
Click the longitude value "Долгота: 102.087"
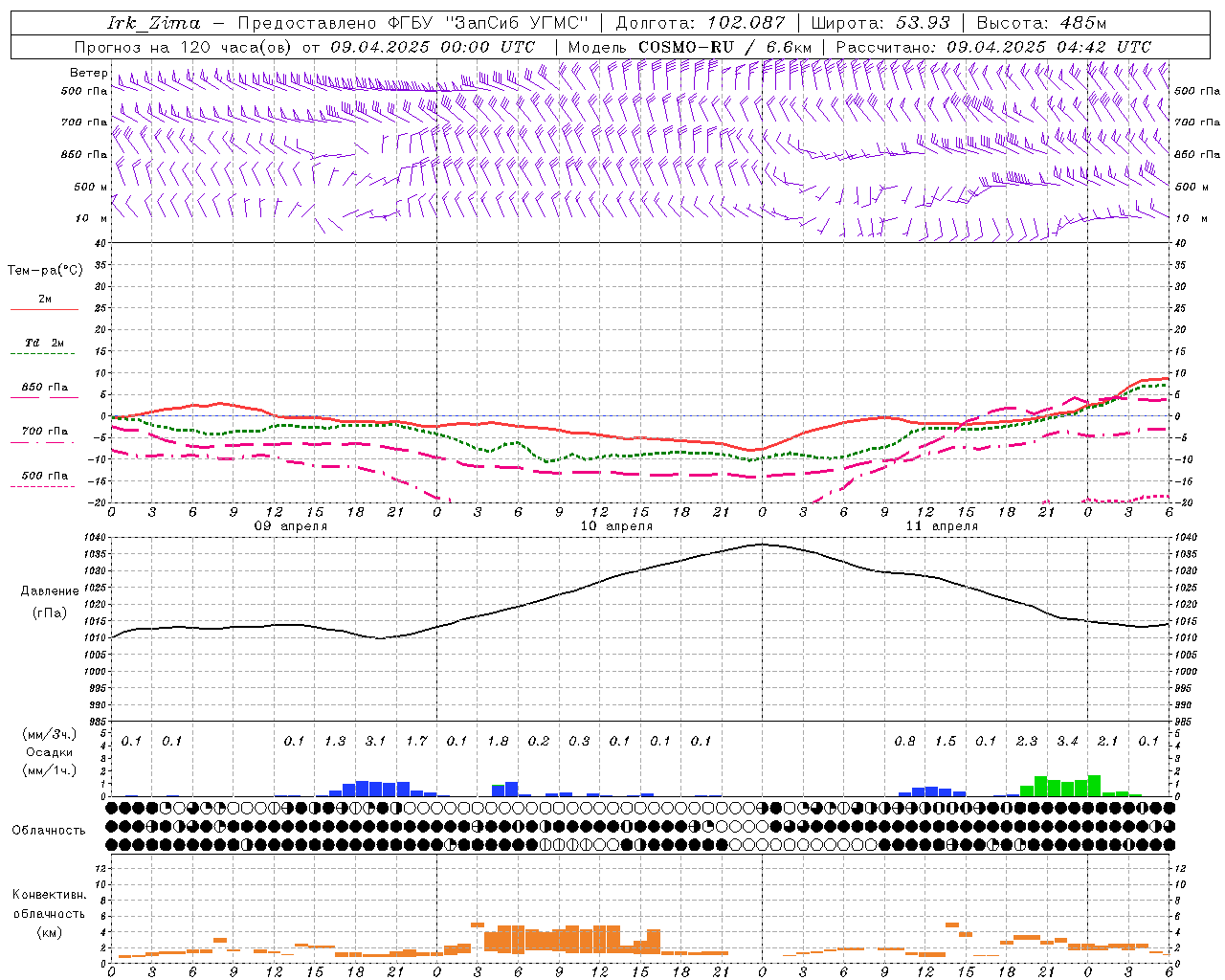[701, 23]
